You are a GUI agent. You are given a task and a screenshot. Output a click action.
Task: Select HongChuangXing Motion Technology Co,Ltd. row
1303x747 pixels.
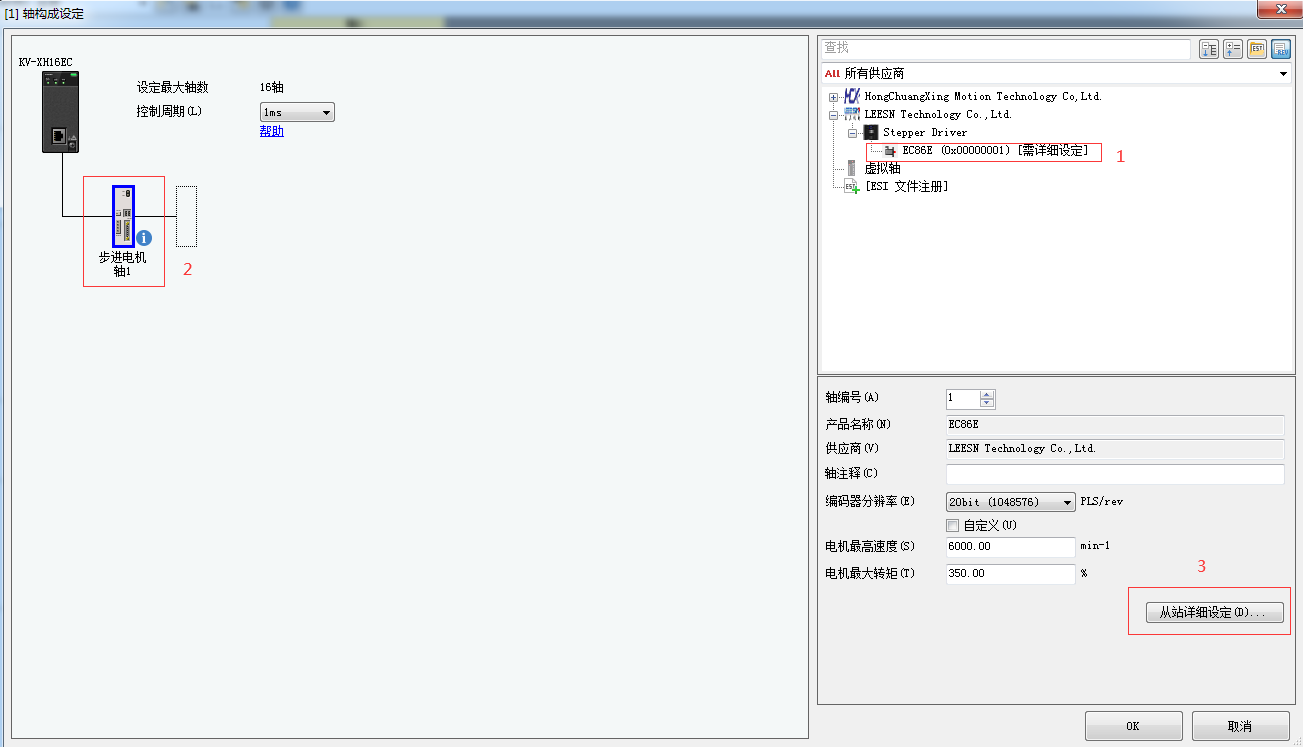pos(983,97)
